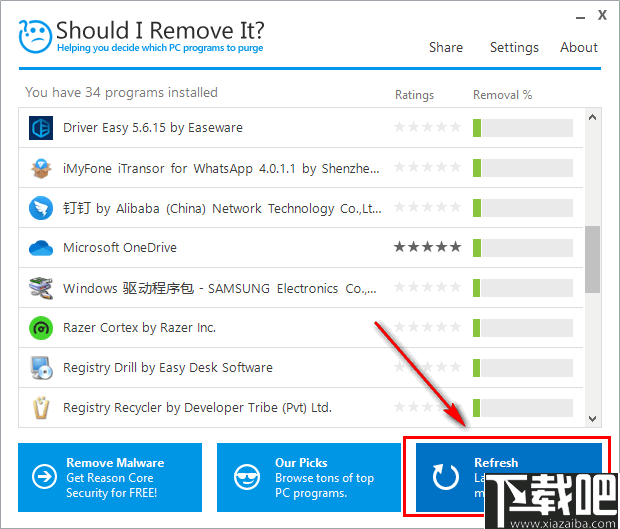Image resolution: width=620 pixels, height=529 pixels.
Task: Click the program list scrollbar thumb
Action: click(592, 259)
